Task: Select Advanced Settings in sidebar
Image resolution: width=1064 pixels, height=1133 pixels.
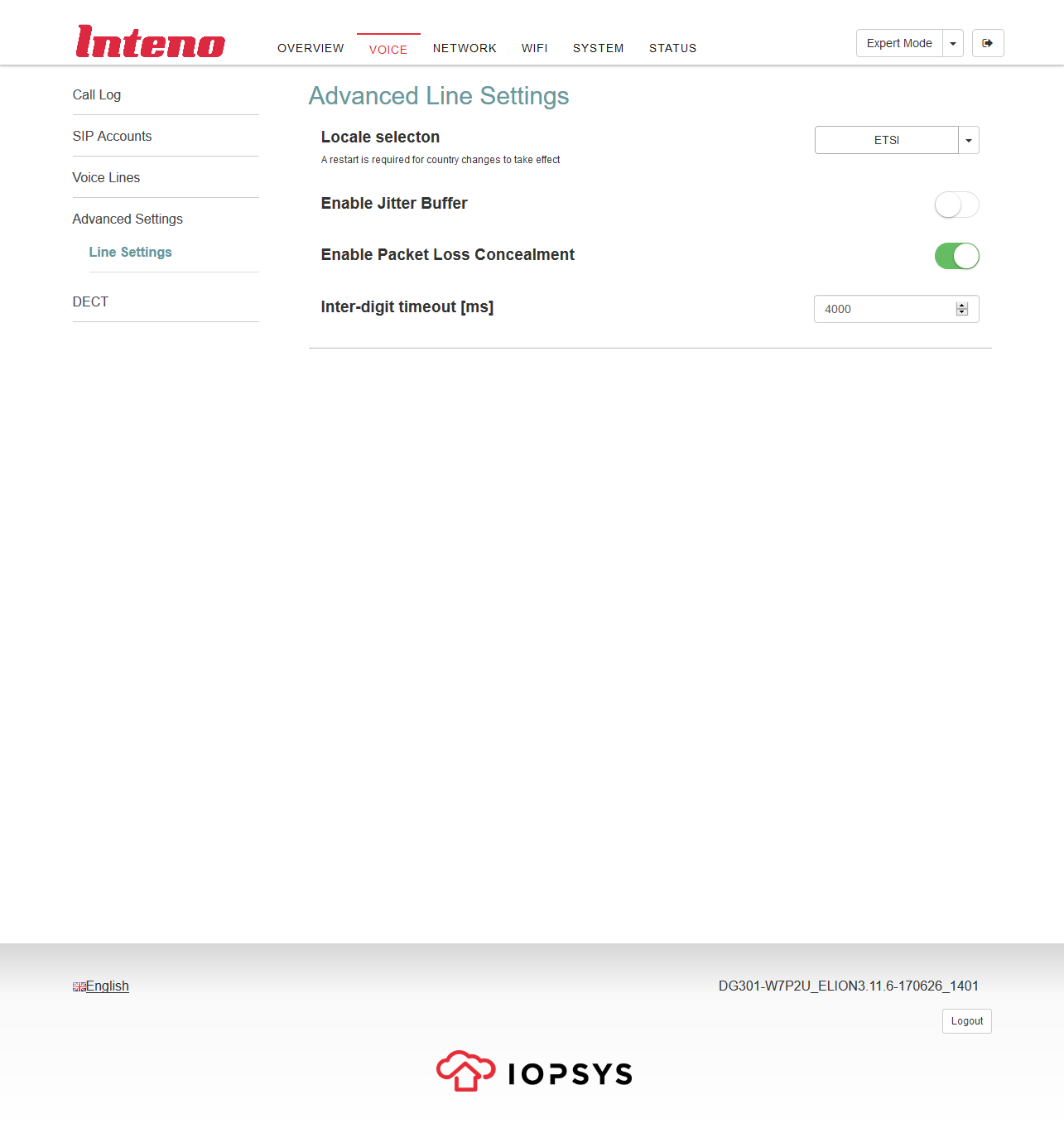Action: coord(128,219)
